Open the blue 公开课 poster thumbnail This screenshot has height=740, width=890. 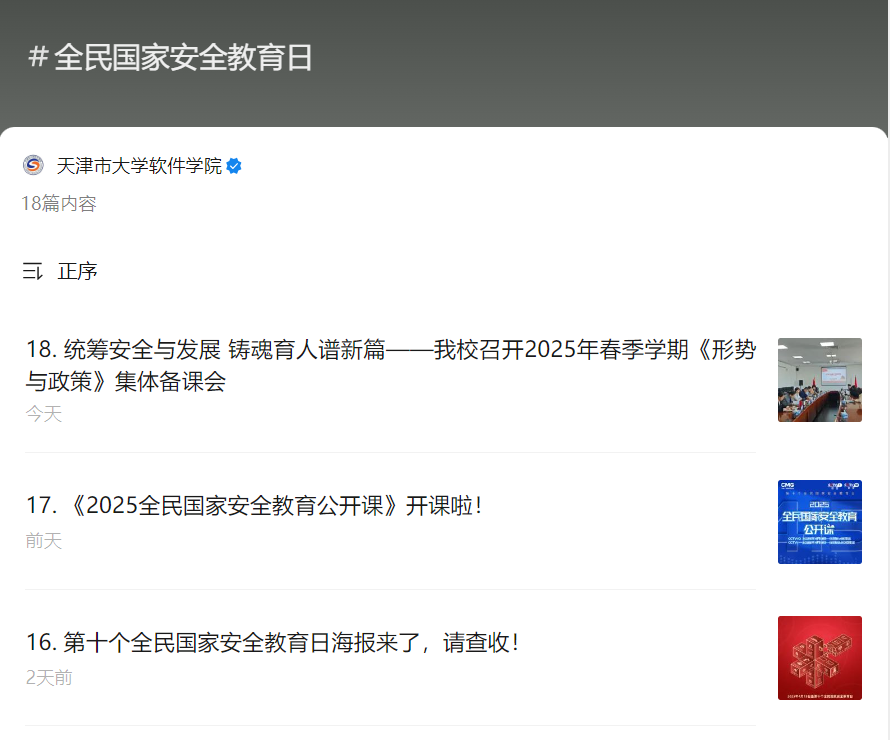819,522
